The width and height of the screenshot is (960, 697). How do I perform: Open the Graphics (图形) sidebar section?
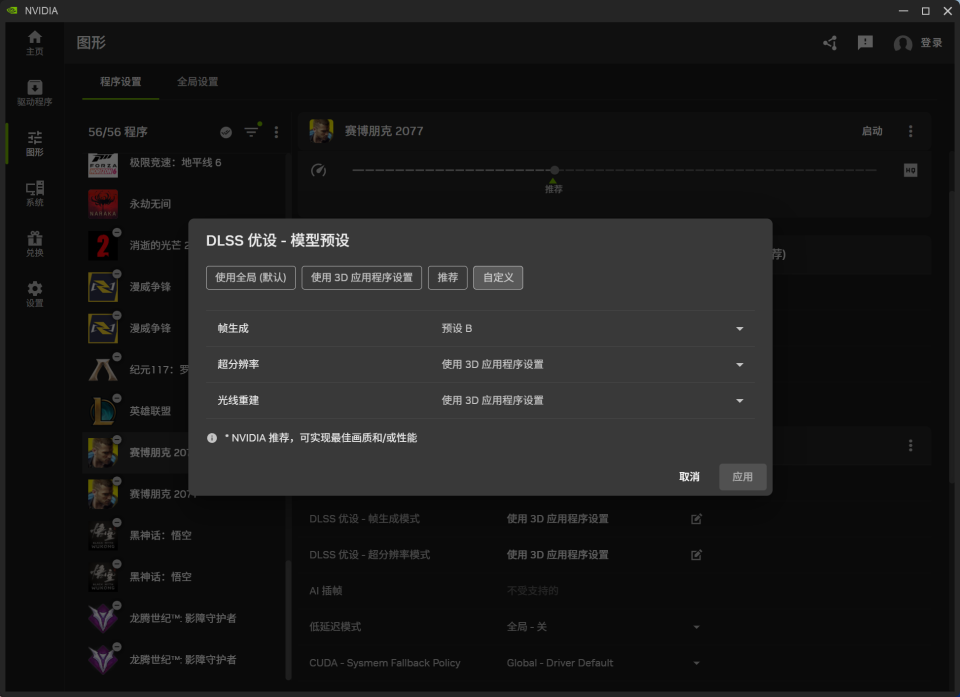[35, 143]
